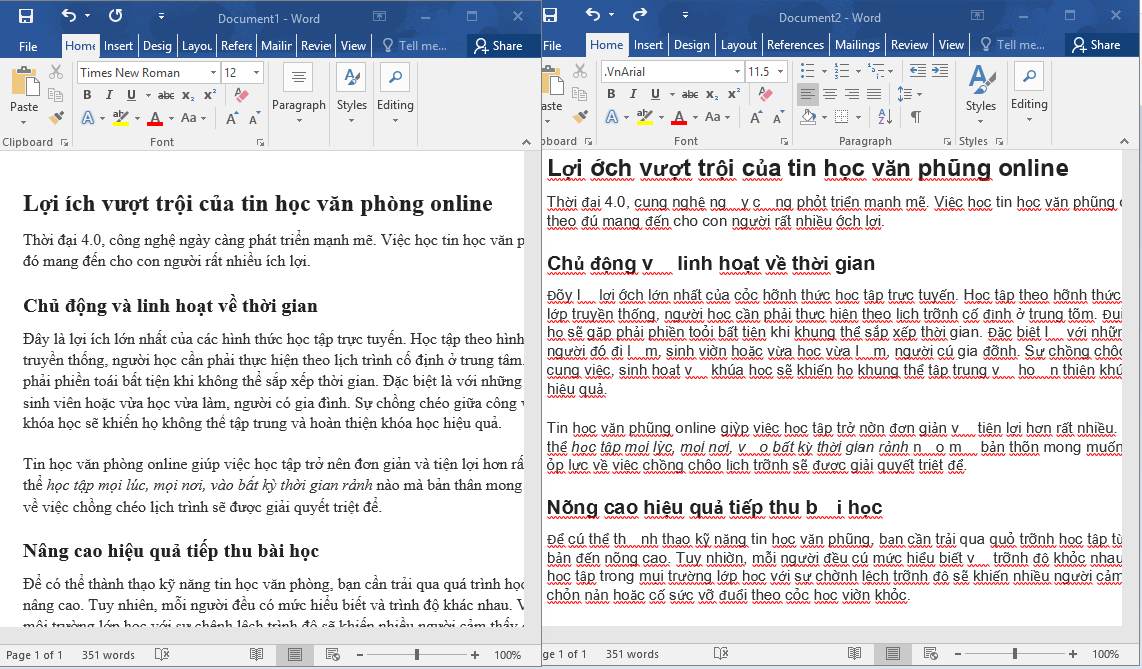
Task: Click Redo arrow in Document2 title bar
Action: 639,15
